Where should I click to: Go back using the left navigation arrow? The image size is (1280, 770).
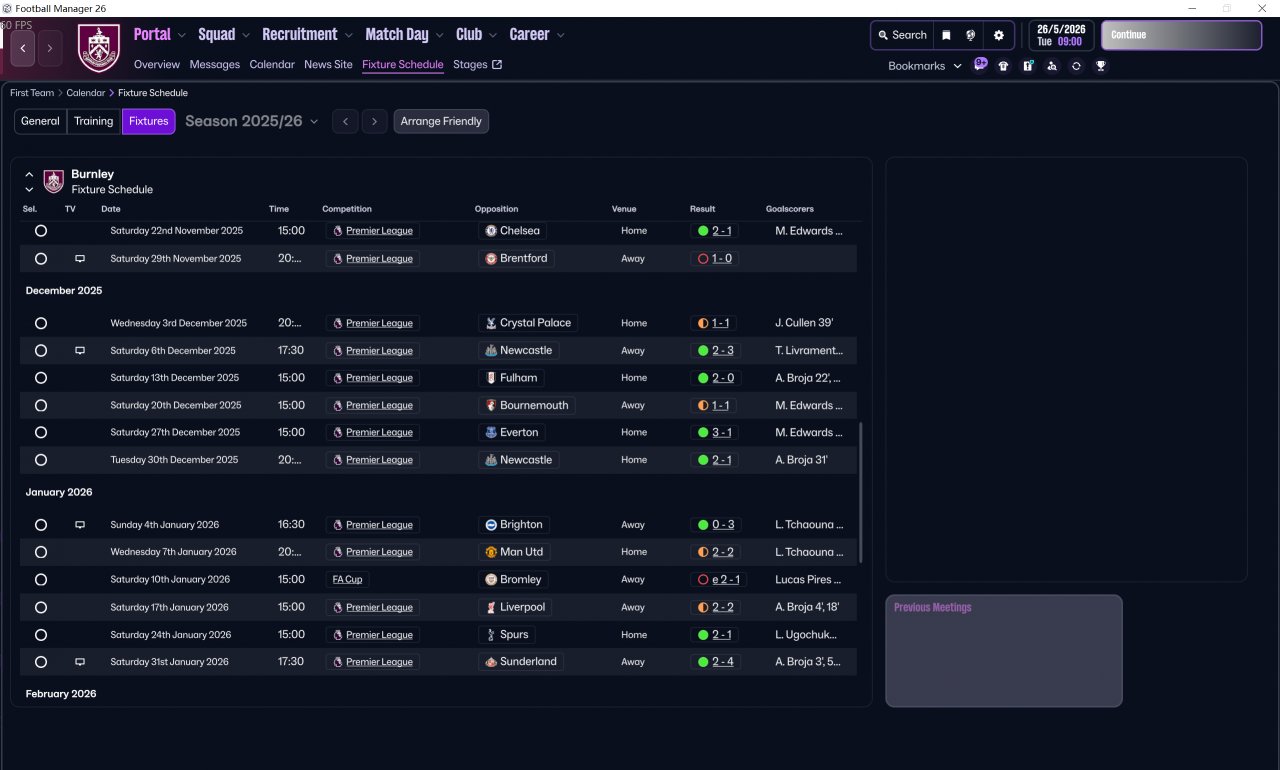coord(23,48)
